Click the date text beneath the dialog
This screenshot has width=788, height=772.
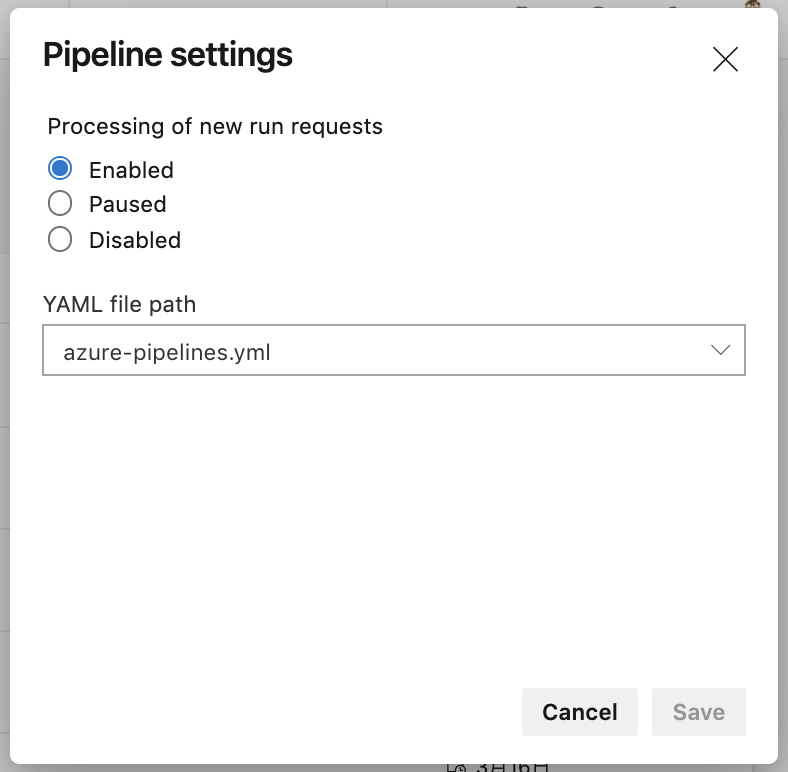coord(510,768)
